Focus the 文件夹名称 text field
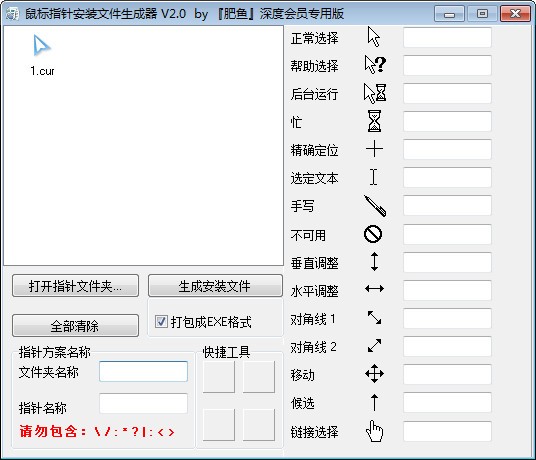This screenshot has width=536, height=460. [143, 371]
